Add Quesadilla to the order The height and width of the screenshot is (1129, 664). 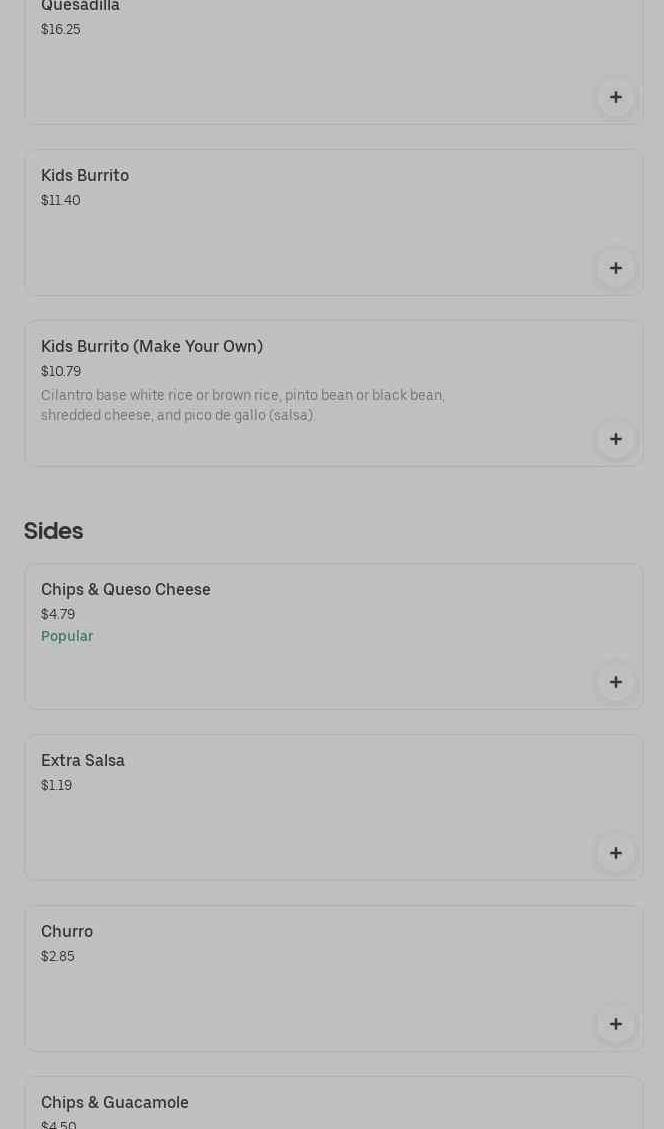pyautogui.click(x=616, y=97)
